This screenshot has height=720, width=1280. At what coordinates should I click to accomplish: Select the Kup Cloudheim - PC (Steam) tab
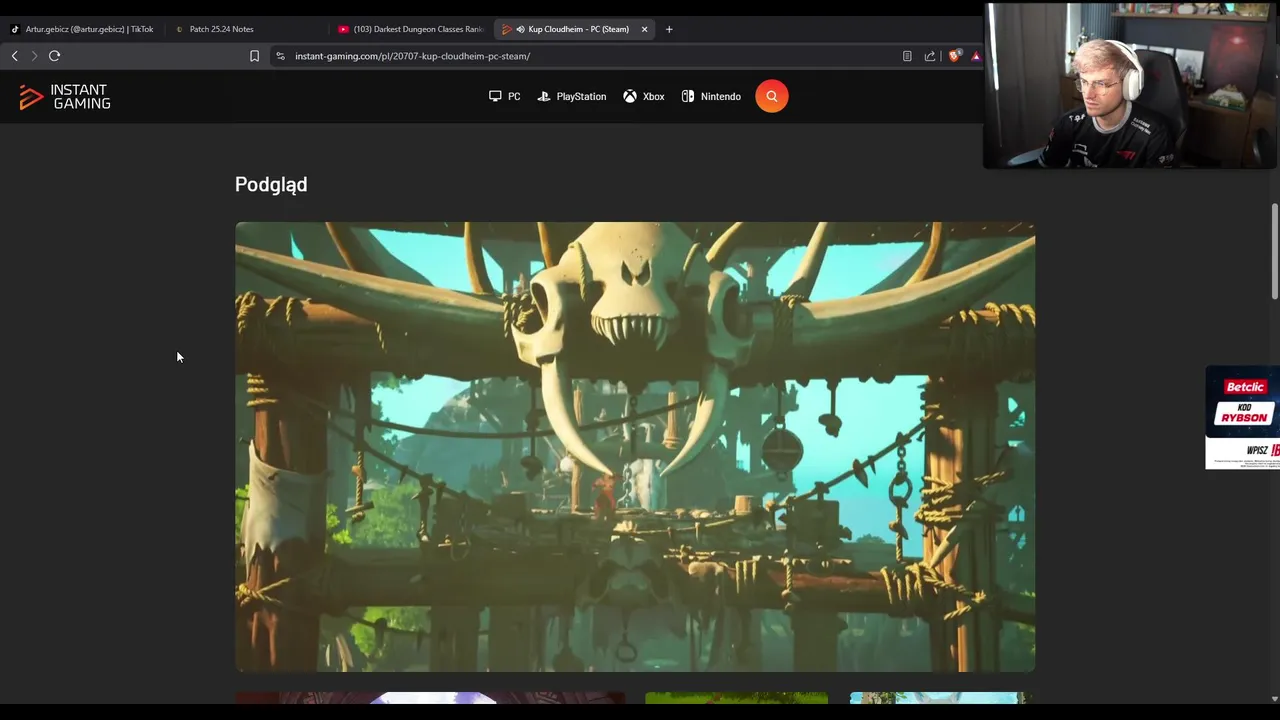(577, 29)
